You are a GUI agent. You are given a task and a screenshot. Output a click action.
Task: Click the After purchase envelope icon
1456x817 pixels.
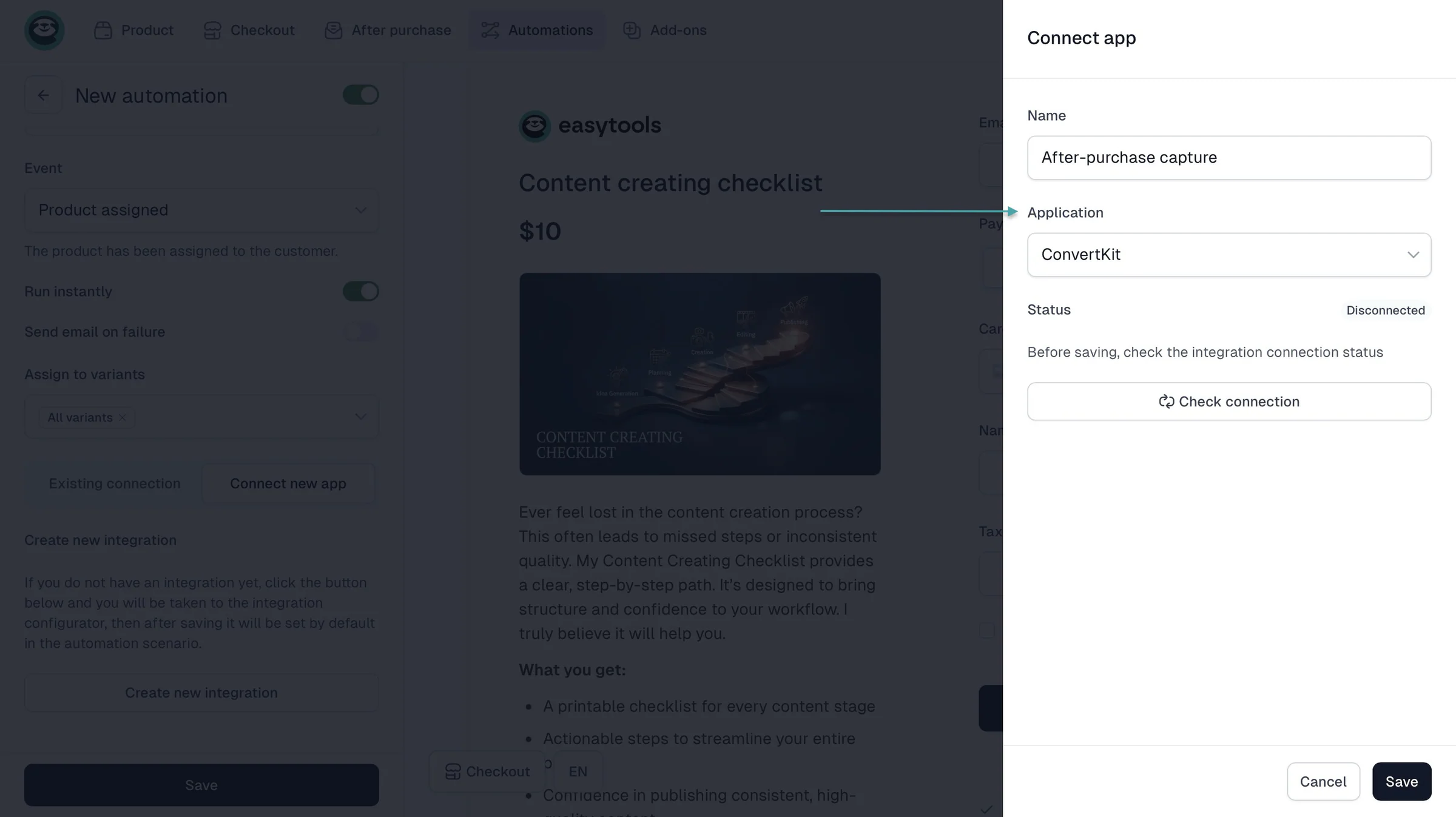click(334, 30)
